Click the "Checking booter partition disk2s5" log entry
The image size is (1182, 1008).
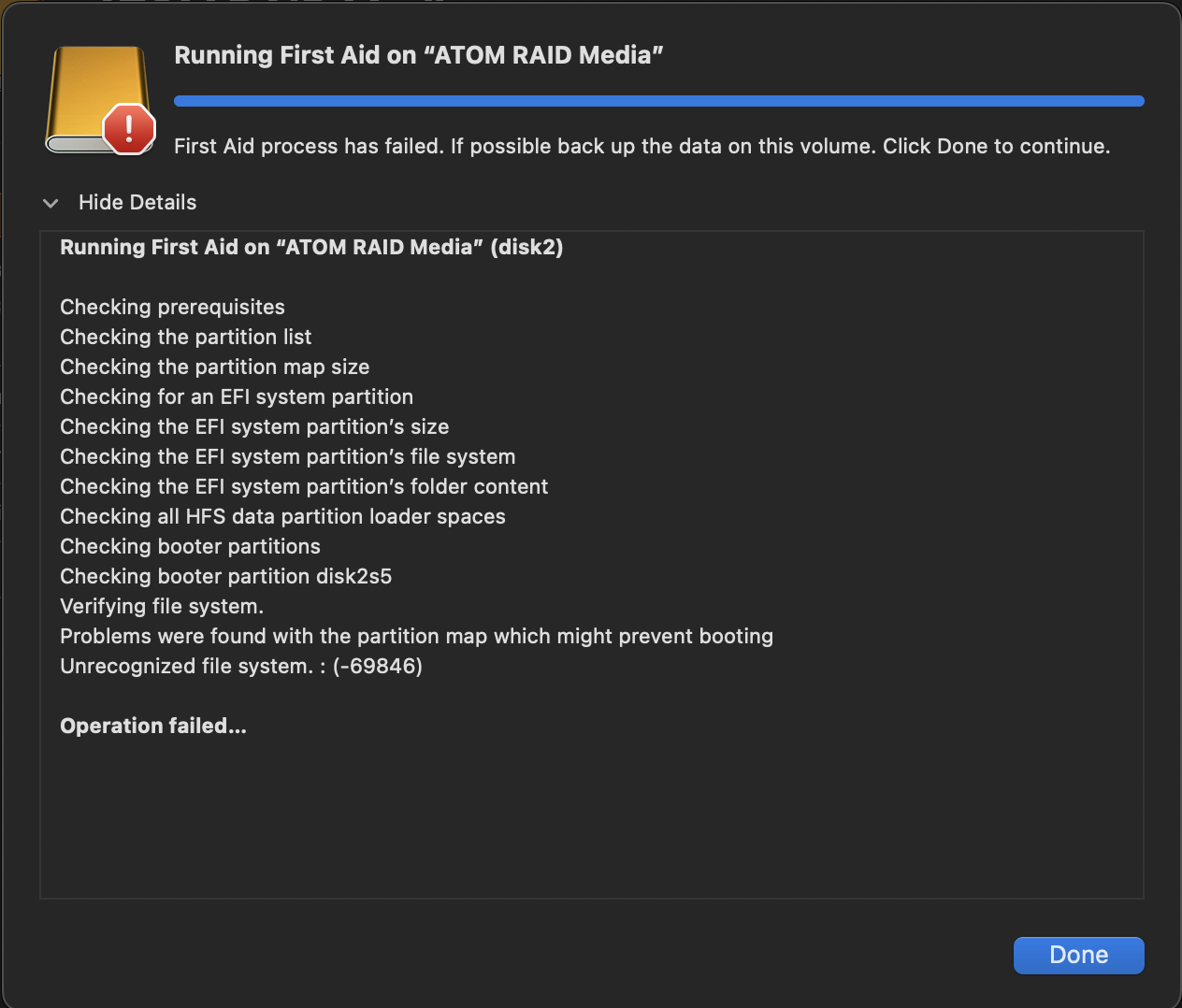coord(225,577)
